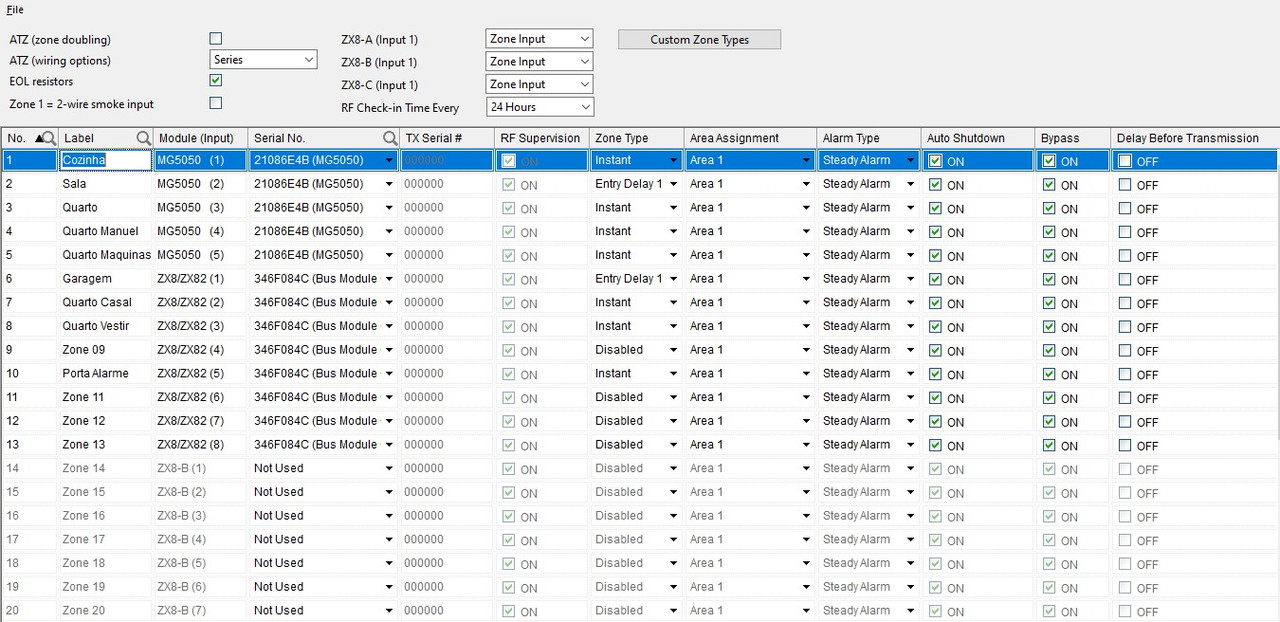The image size is (1280, 622).
Task: Open Custom Zone Types
Action: pos(700,40)
